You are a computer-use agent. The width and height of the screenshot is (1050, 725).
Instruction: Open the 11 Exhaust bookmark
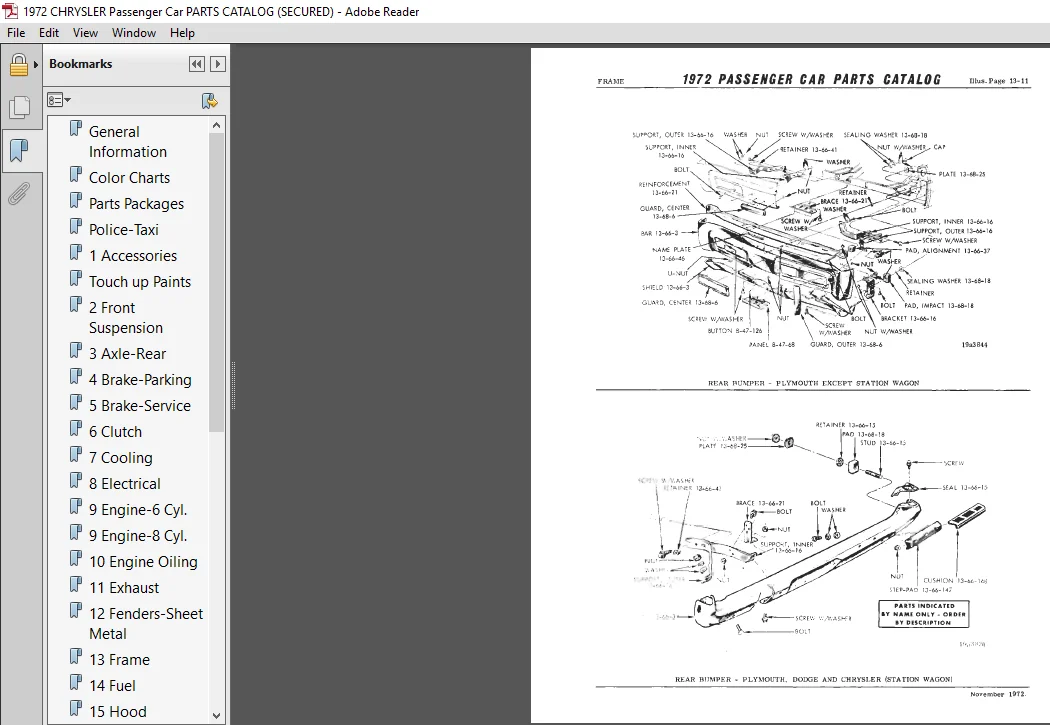124,588
